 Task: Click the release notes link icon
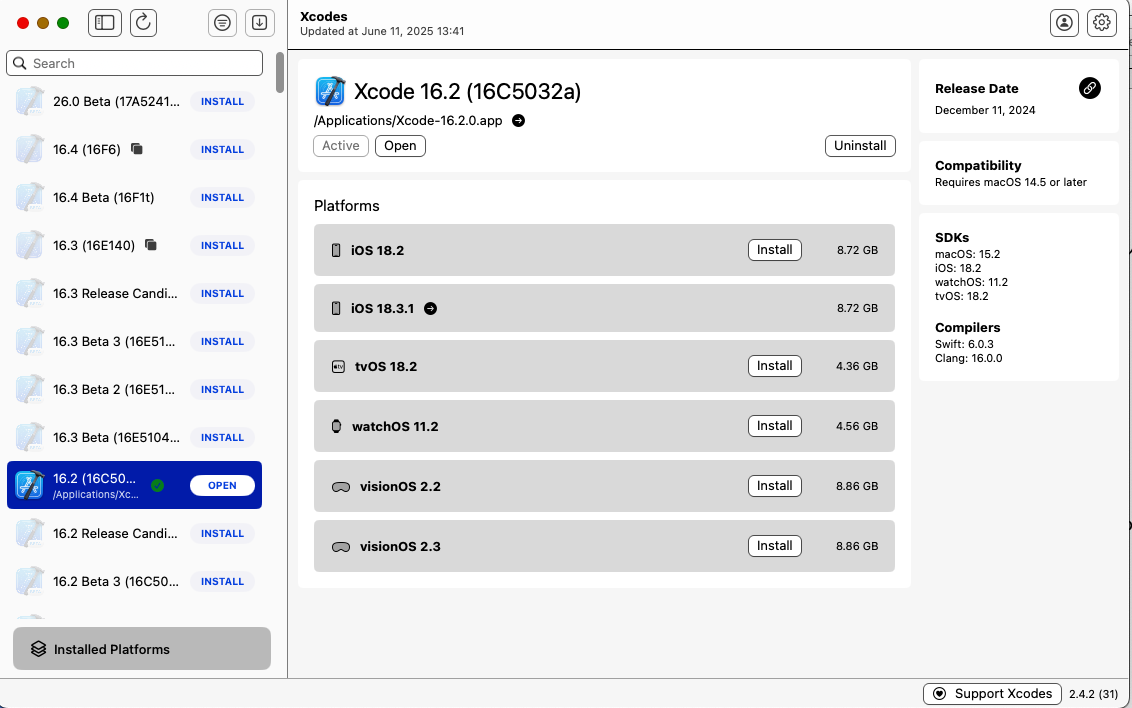[1089, 88]
